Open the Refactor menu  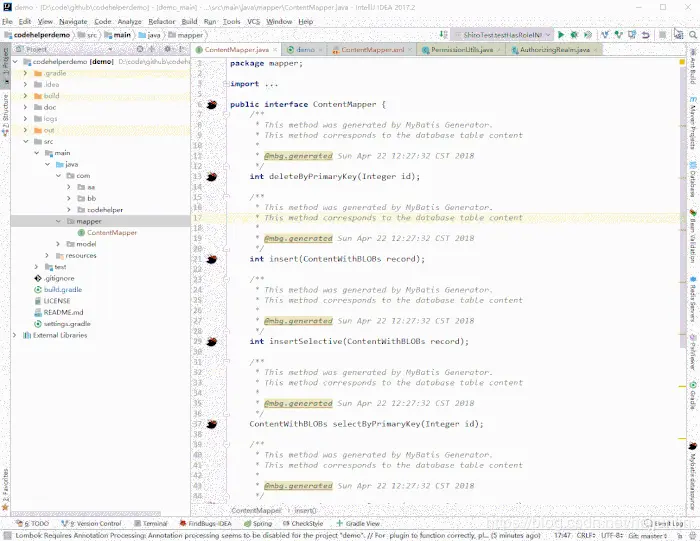162,21
